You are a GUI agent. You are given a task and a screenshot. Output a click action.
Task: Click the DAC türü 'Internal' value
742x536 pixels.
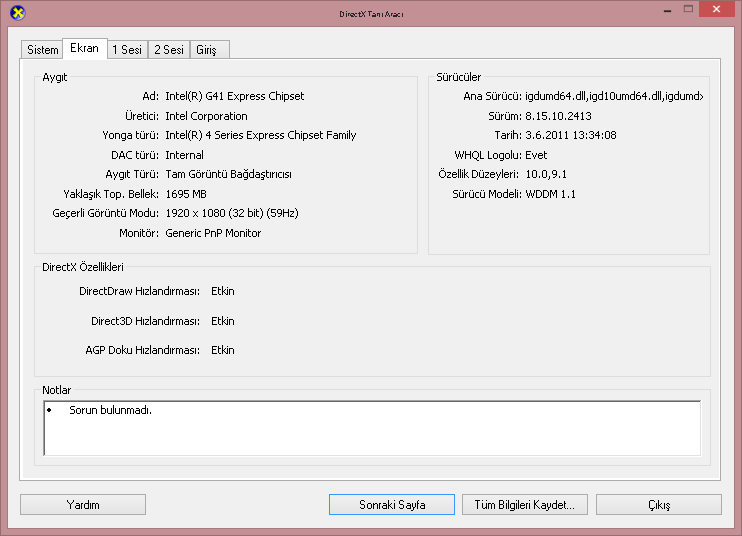[x=185, y=155]
